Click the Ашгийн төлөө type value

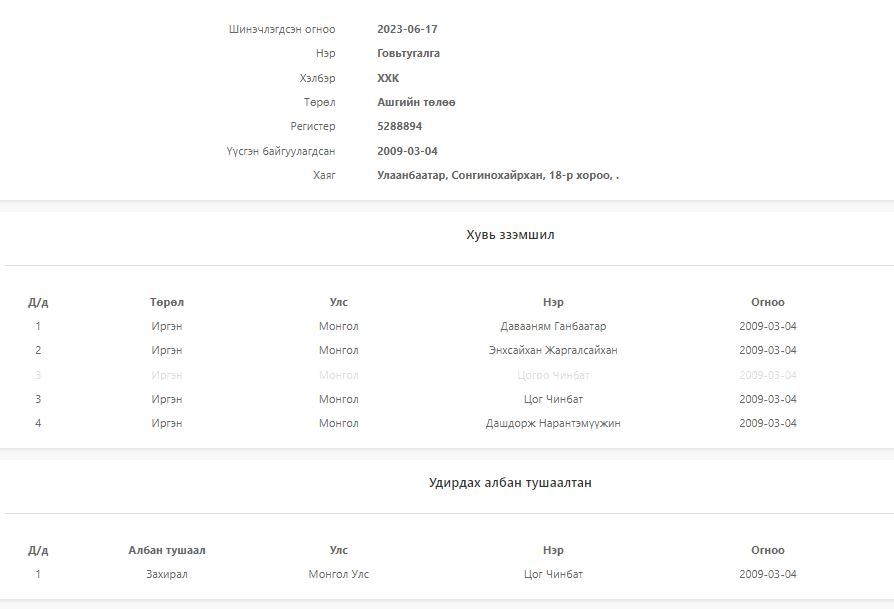[x=416, y=103]
